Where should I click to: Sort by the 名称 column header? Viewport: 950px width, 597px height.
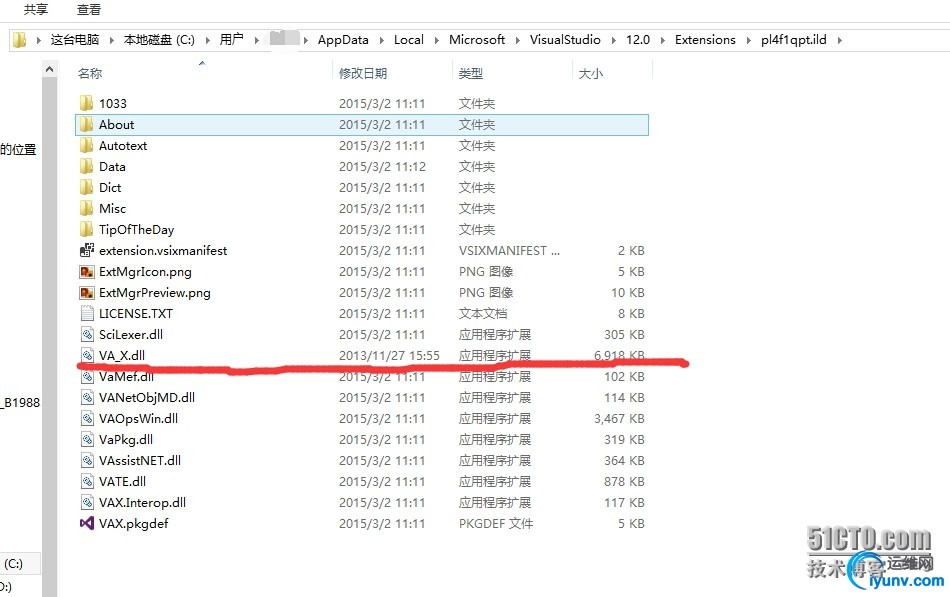[x=90, y=73]
